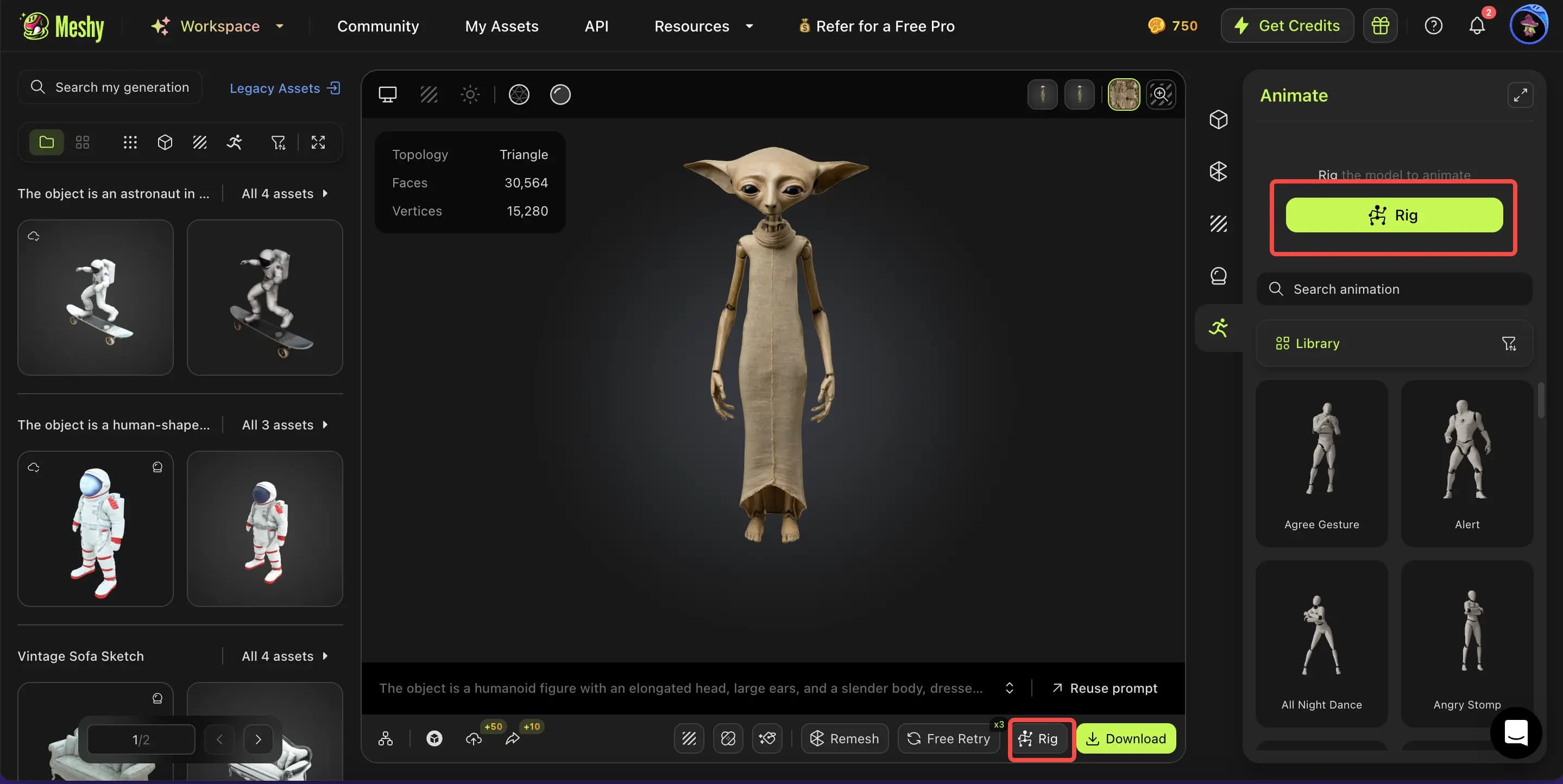Toggle the hatched texture view in the viewport toolbar

tap(430, 94)
